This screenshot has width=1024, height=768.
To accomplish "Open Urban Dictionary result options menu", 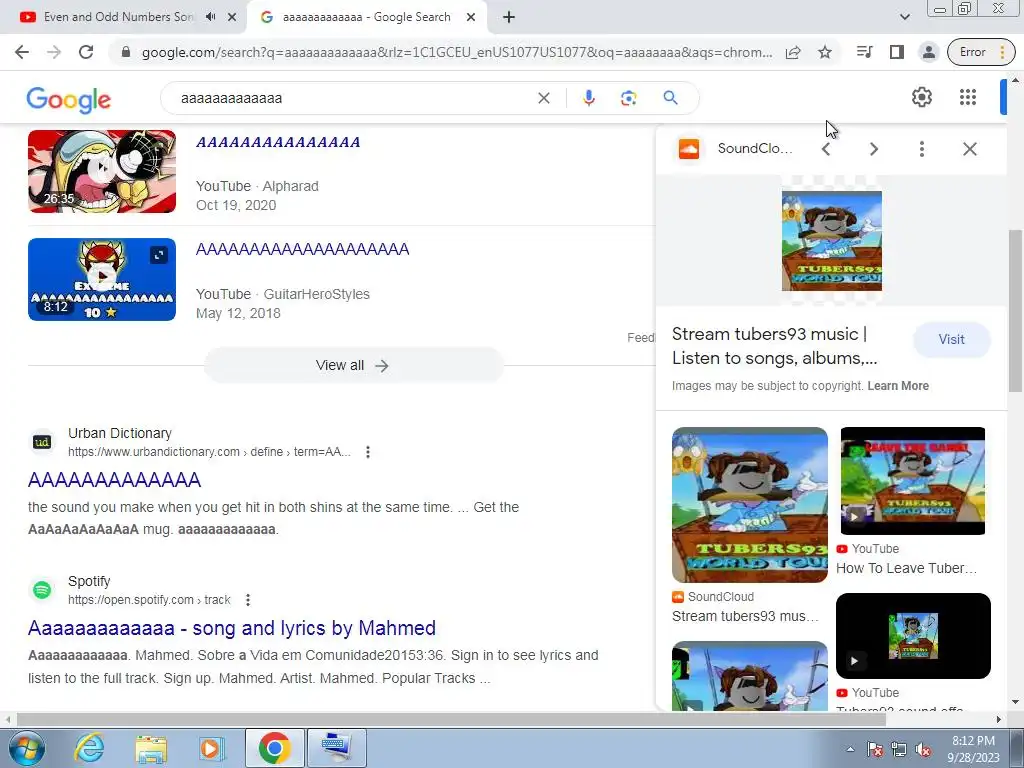I will coord(368,452).
